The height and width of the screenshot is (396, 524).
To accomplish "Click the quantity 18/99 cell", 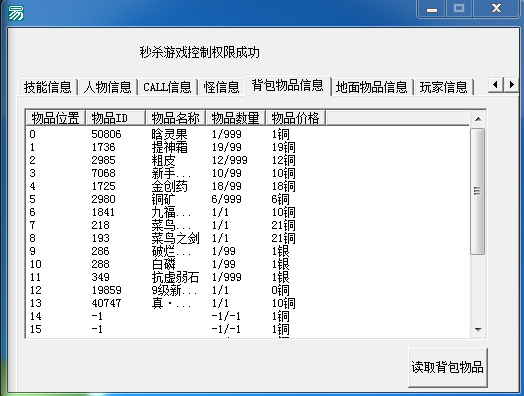I will [226, 186].
